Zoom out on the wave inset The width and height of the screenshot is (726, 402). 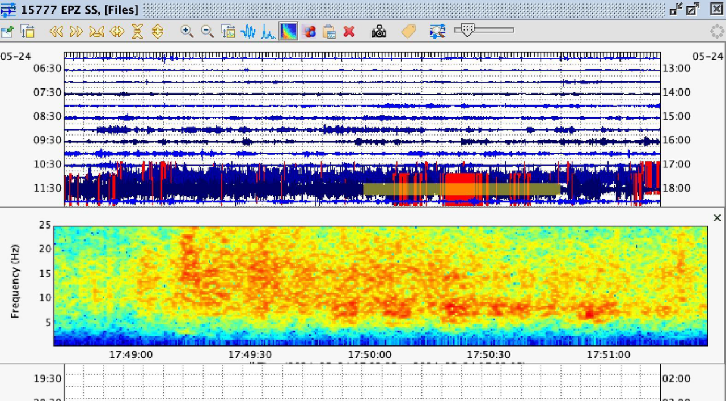(207, 31)
